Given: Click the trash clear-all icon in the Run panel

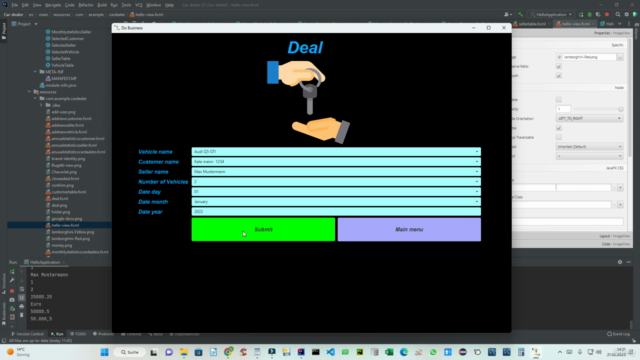Looking at the screenshot, I should pos(22,315).
